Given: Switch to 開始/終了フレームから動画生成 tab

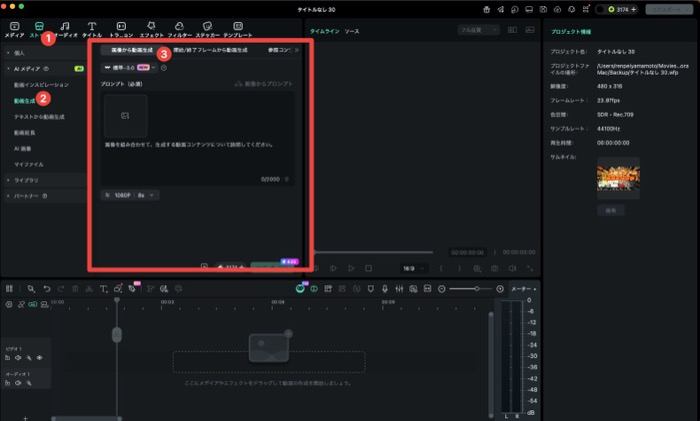Looking at the screenshot, I should point(211,50).
